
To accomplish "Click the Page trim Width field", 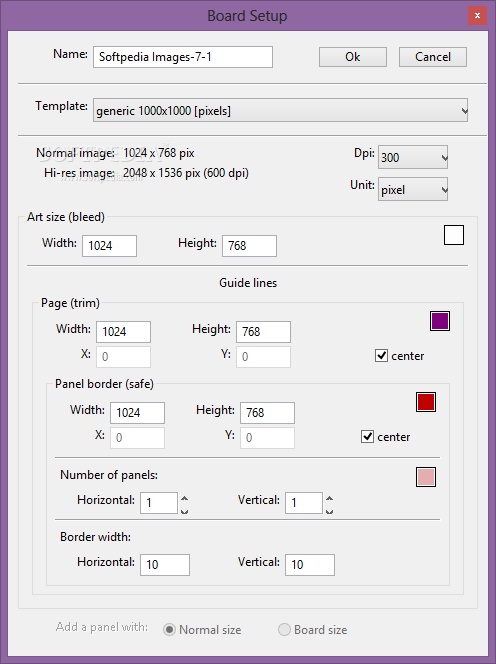I will pos(123,332).
